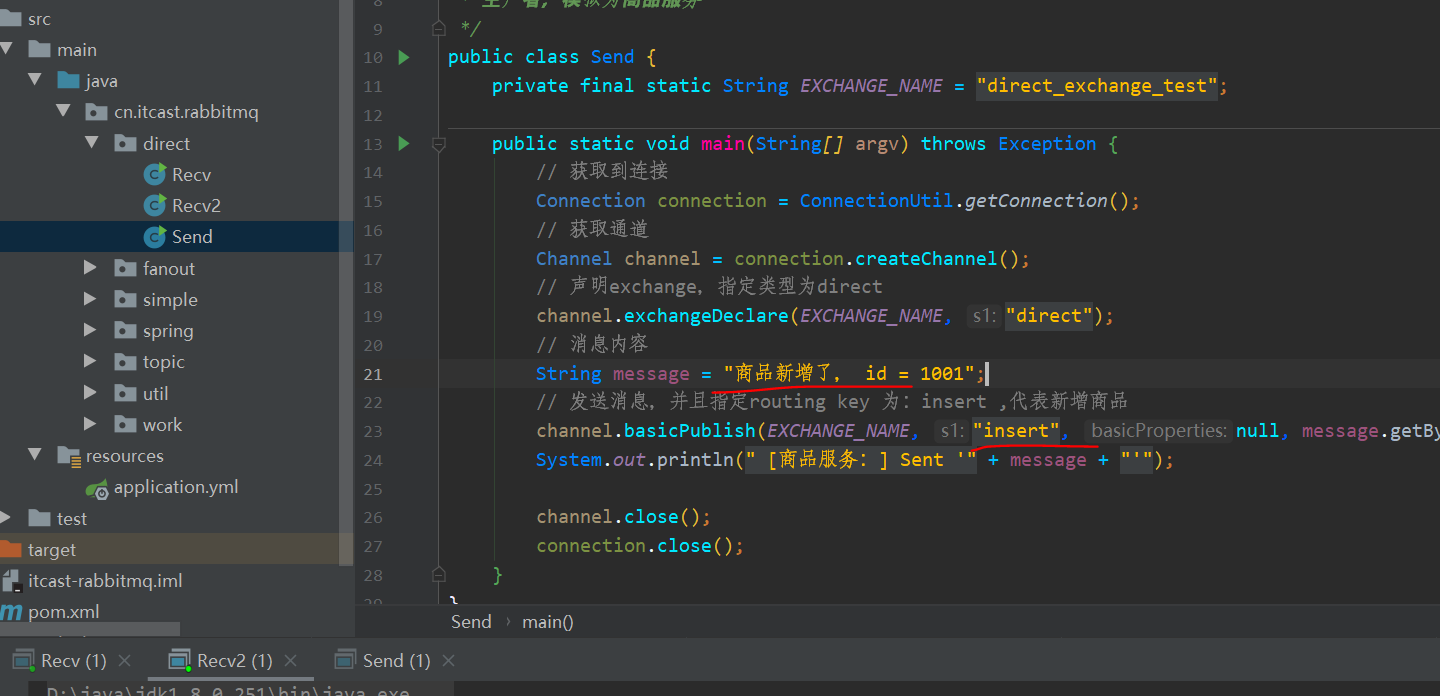This screenshot has height=696, width=1440.
Task: Click the "direct" string on line 19
Action: [x=1049, y=316]
